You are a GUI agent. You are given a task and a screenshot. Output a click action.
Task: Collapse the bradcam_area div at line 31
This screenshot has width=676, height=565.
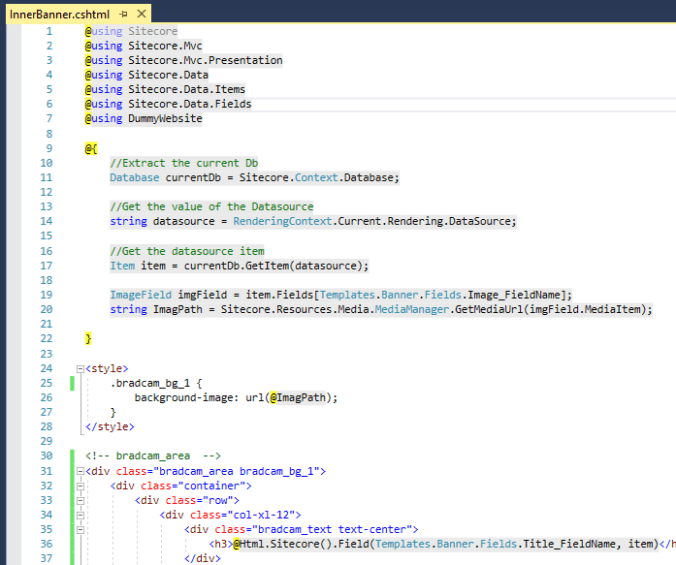(x=80, y=471)
